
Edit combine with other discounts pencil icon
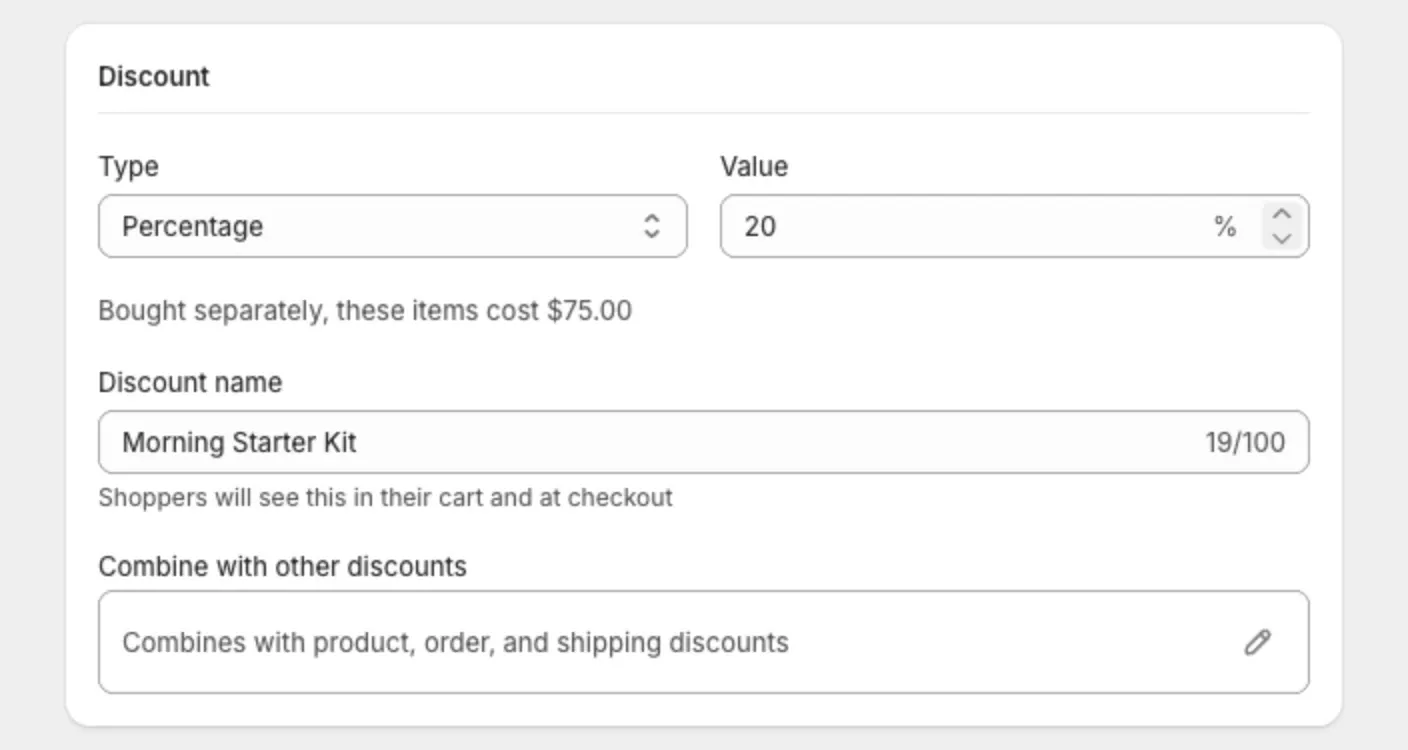pyautogui.click(x=1257, y=642)
